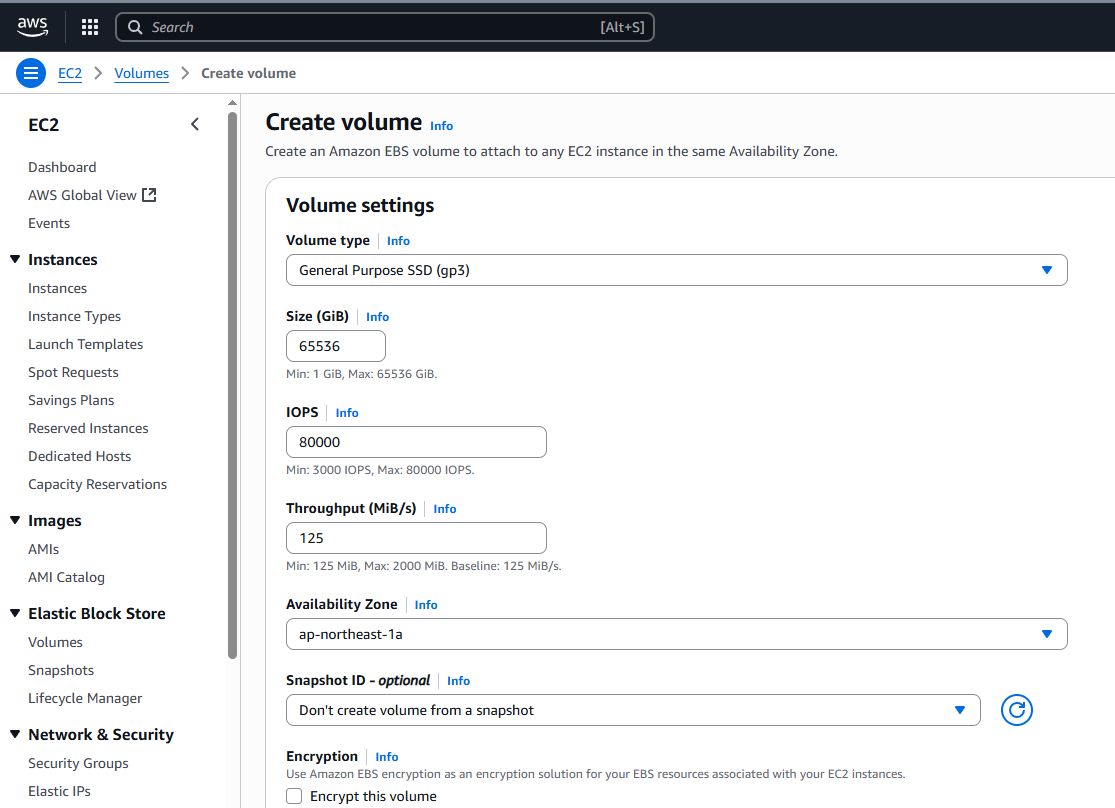Viewport: 1115px width, 808px height.
Task: Expand the Snapshot ID dropdown
Action: (632, 710)
